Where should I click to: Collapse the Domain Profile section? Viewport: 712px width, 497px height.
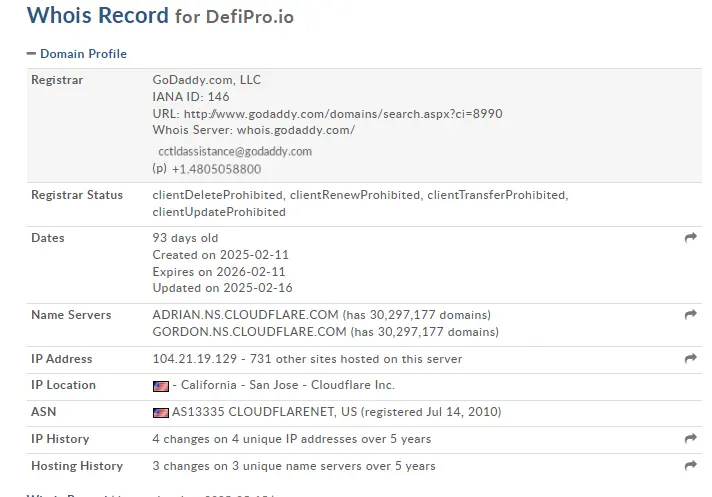(77, 53)
